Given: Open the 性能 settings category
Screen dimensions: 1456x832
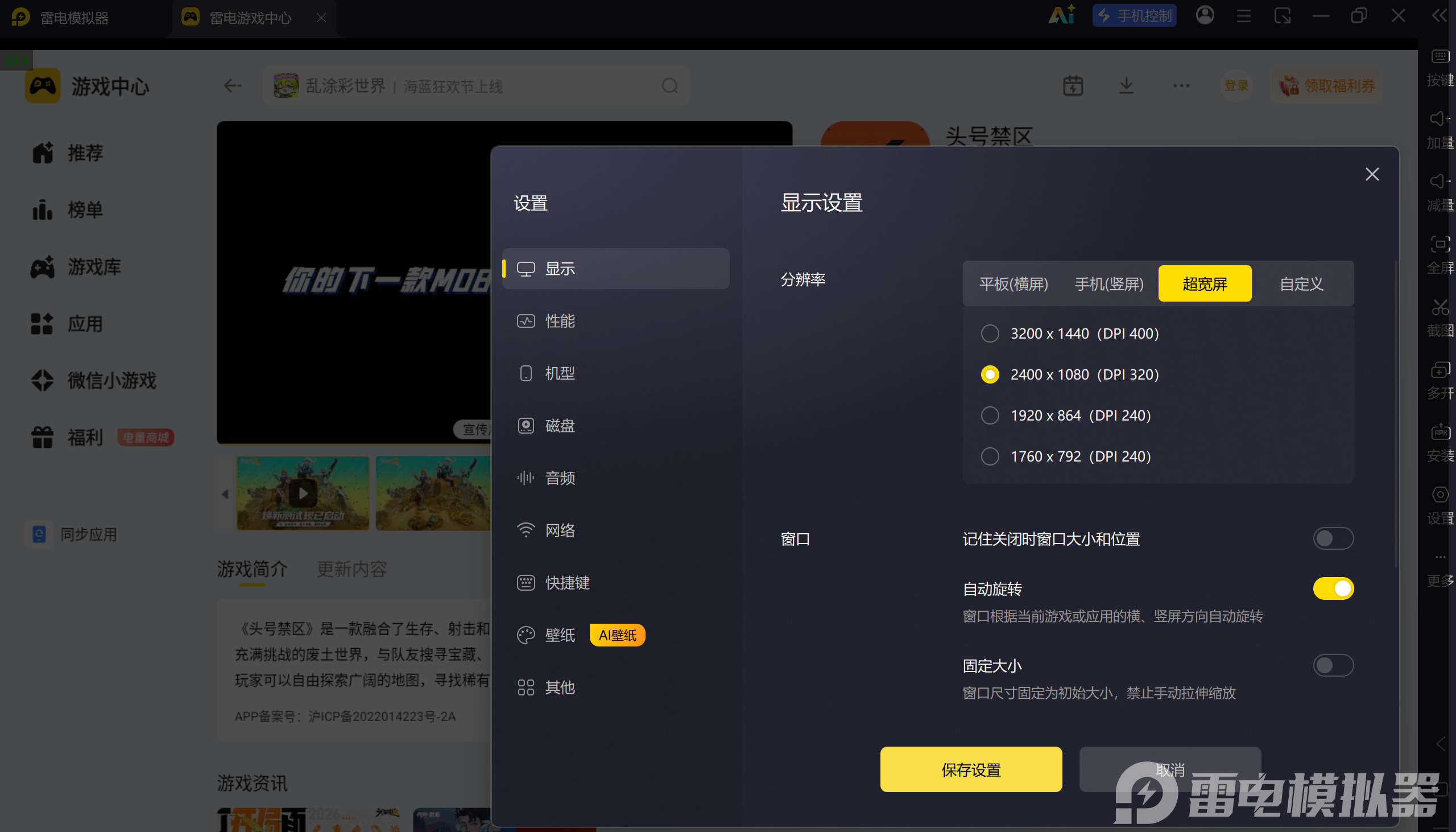Looking at the screenshot, I should click(615, 321).
